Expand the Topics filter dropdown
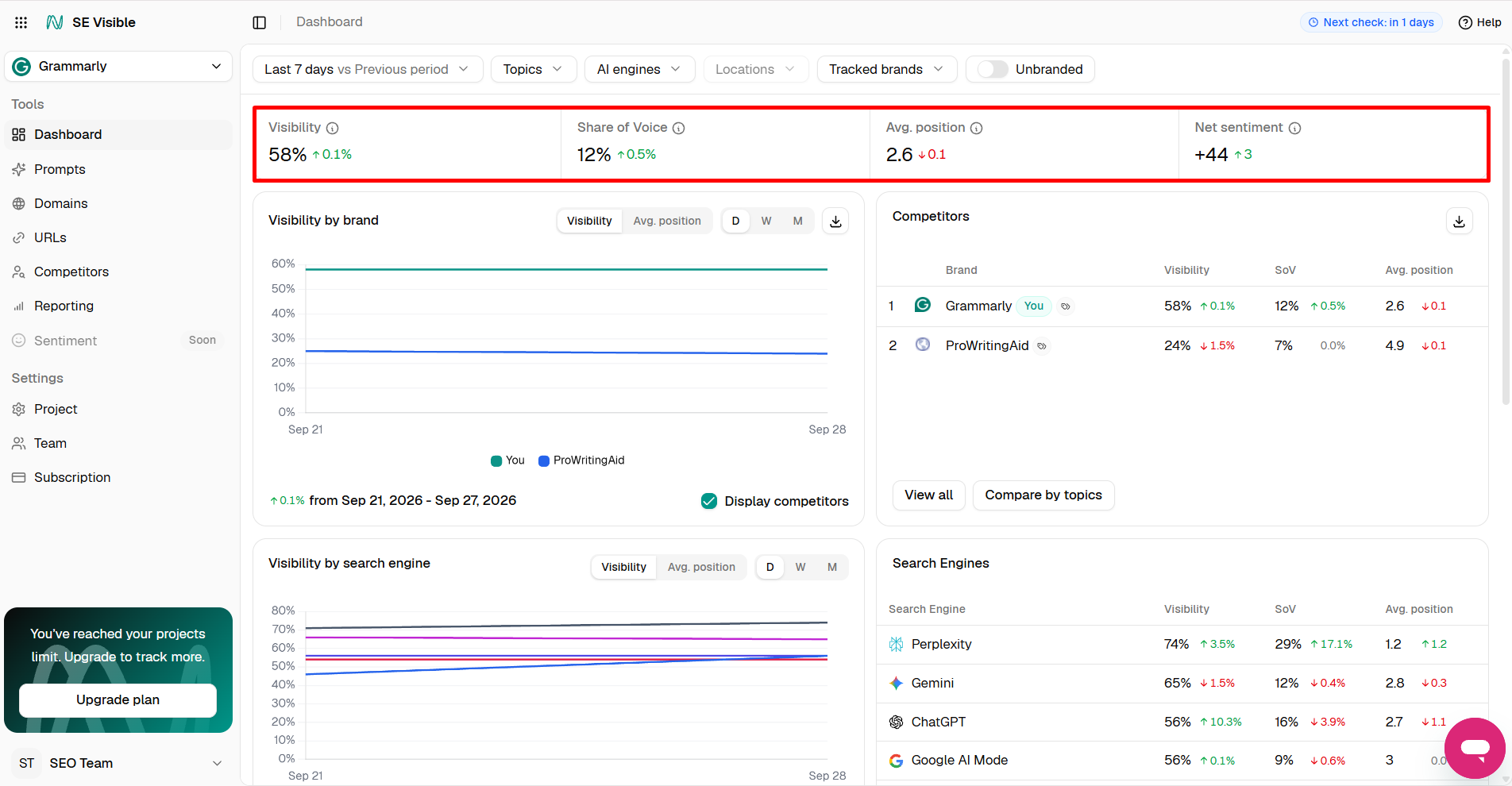Screen dimensions: 1512x786 point(534,70)
